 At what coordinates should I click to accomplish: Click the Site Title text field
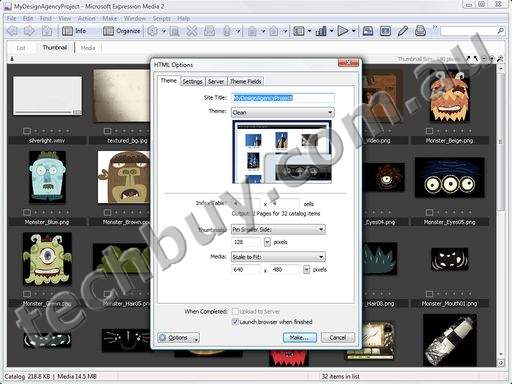[x=283, y=98]
